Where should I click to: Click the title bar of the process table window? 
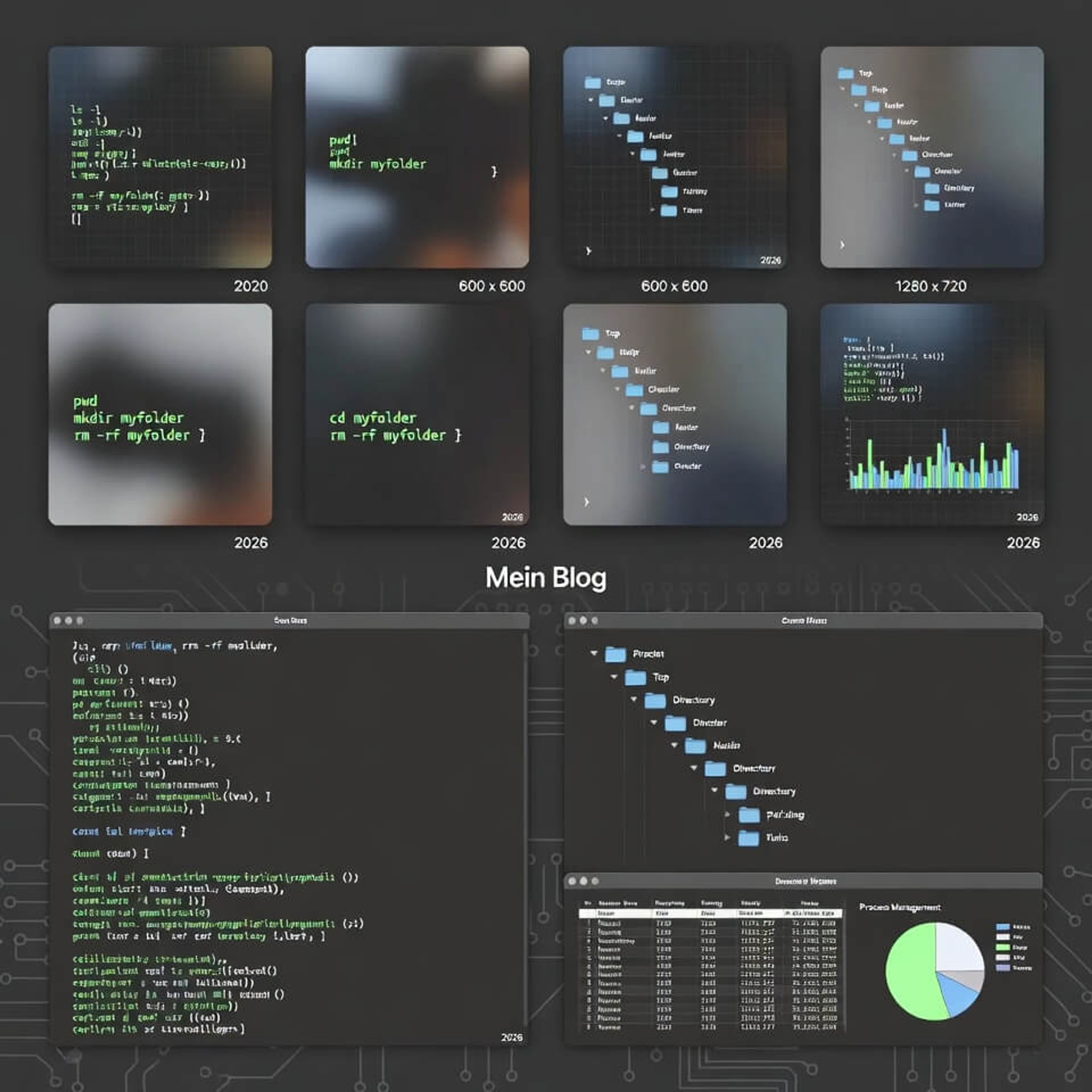click(803, 881)
